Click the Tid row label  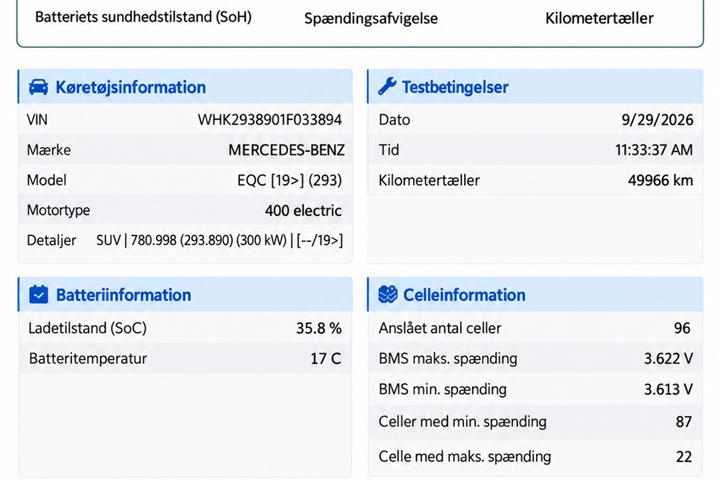pos(389,150)
